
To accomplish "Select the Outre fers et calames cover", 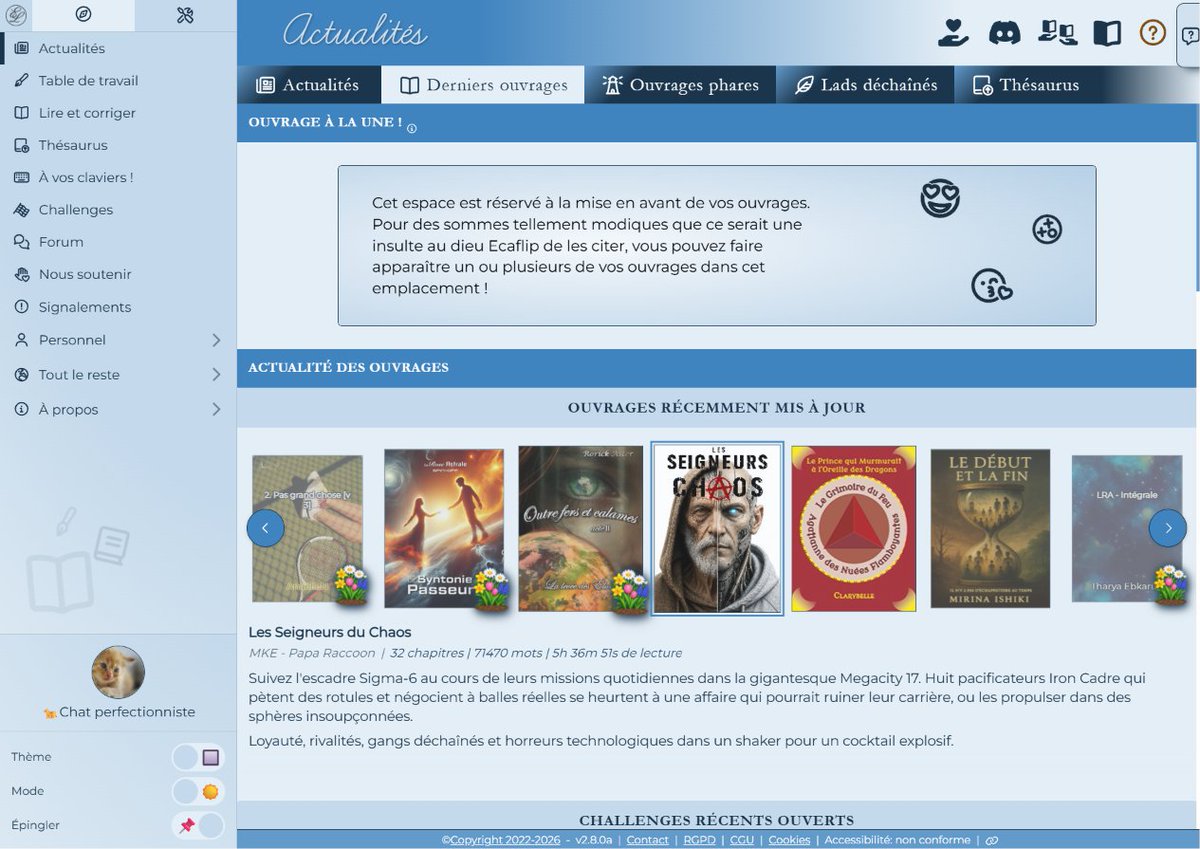I will coord(581,529).
